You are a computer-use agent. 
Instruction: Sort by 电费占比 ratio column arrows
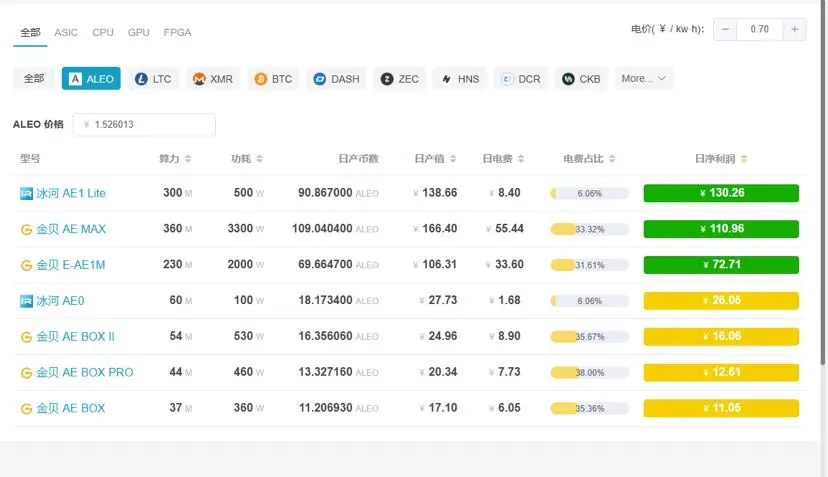pos(613,159)
